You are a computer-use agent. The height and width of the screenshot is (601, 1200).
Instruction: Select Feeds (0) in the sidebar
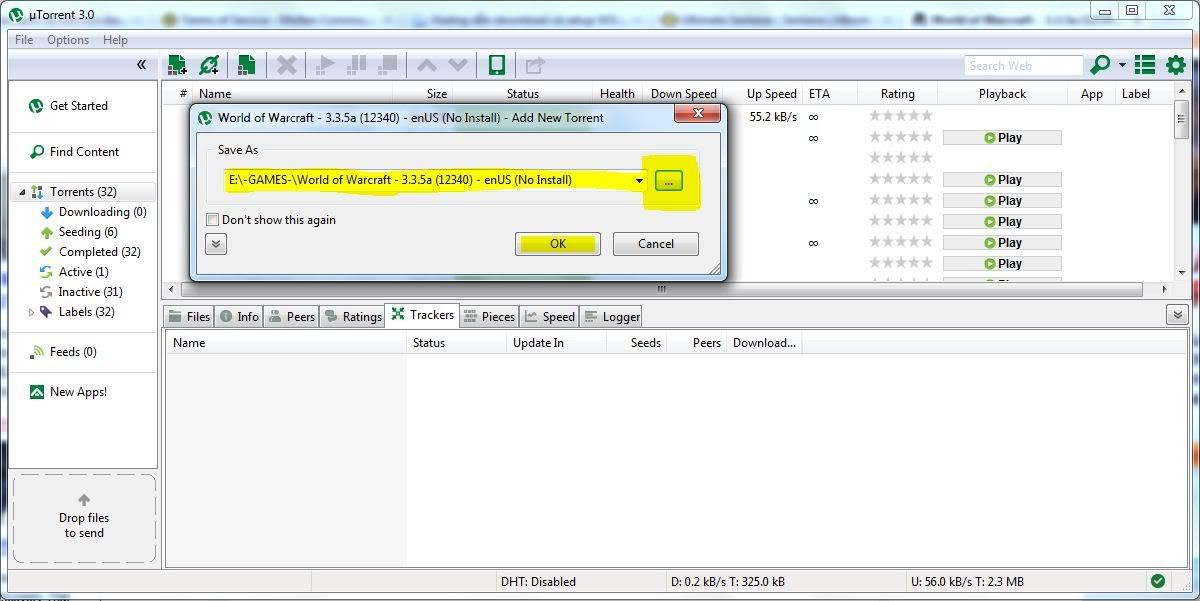64,352
